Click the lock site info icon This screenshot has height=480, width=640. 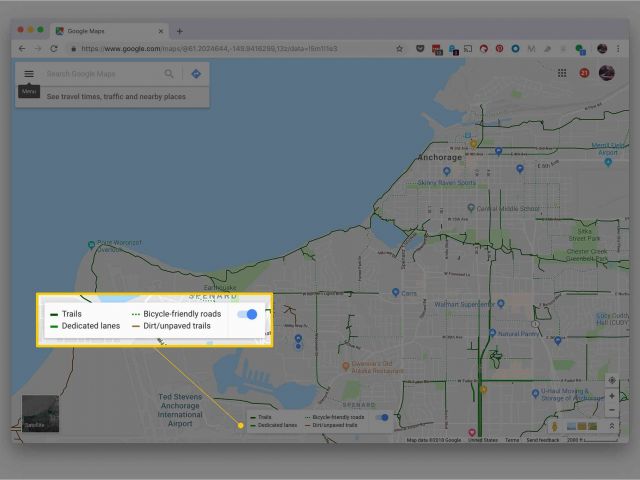(x=74, y=49)
